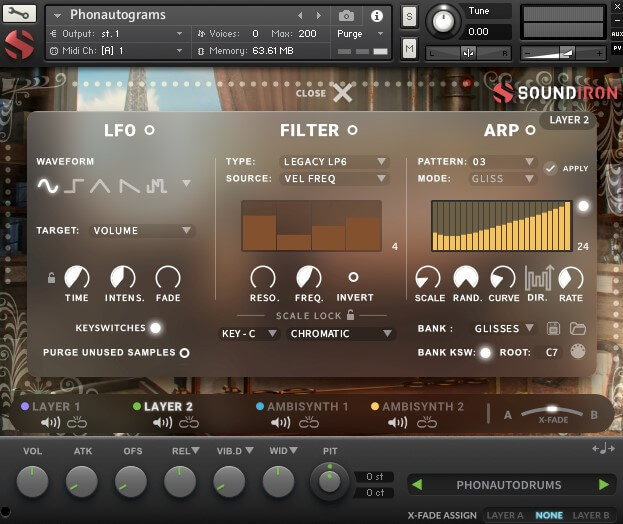Mute Layer 1 using its speaker icon
Screen dimensions: 623x524
(x=50, y=422)
